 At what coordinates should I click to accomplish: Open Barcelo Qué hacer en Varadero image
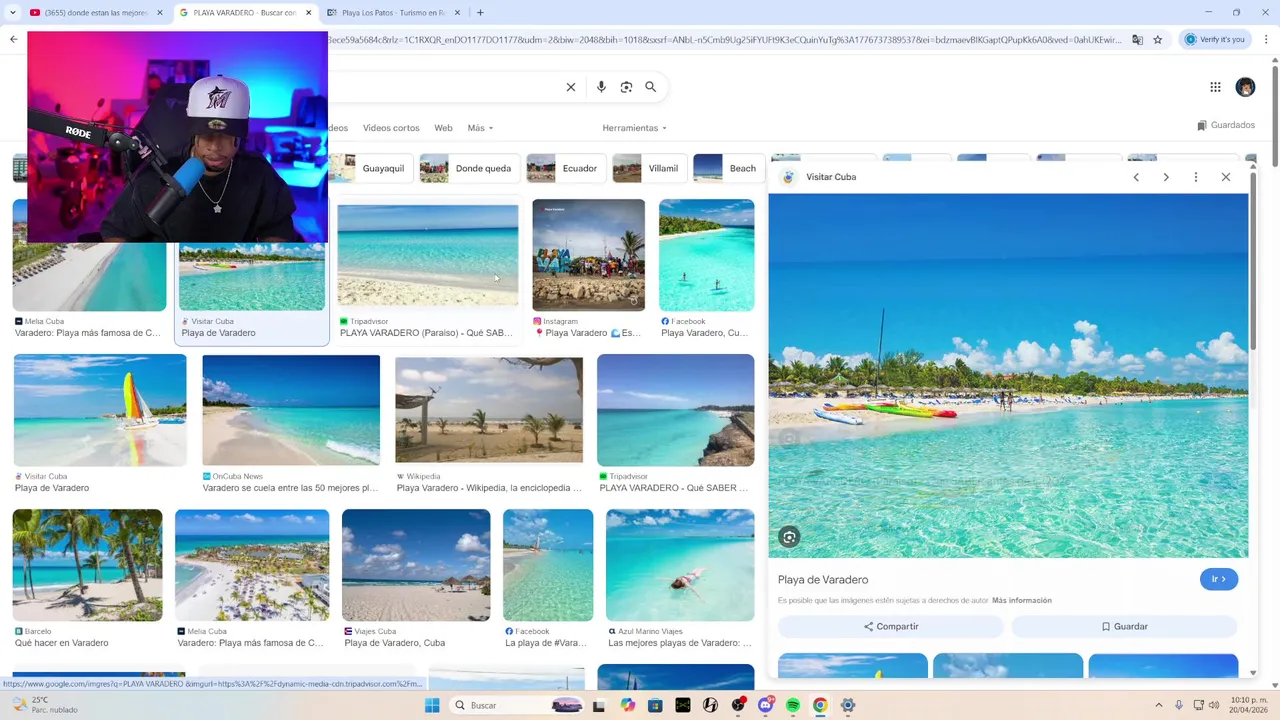87,565
